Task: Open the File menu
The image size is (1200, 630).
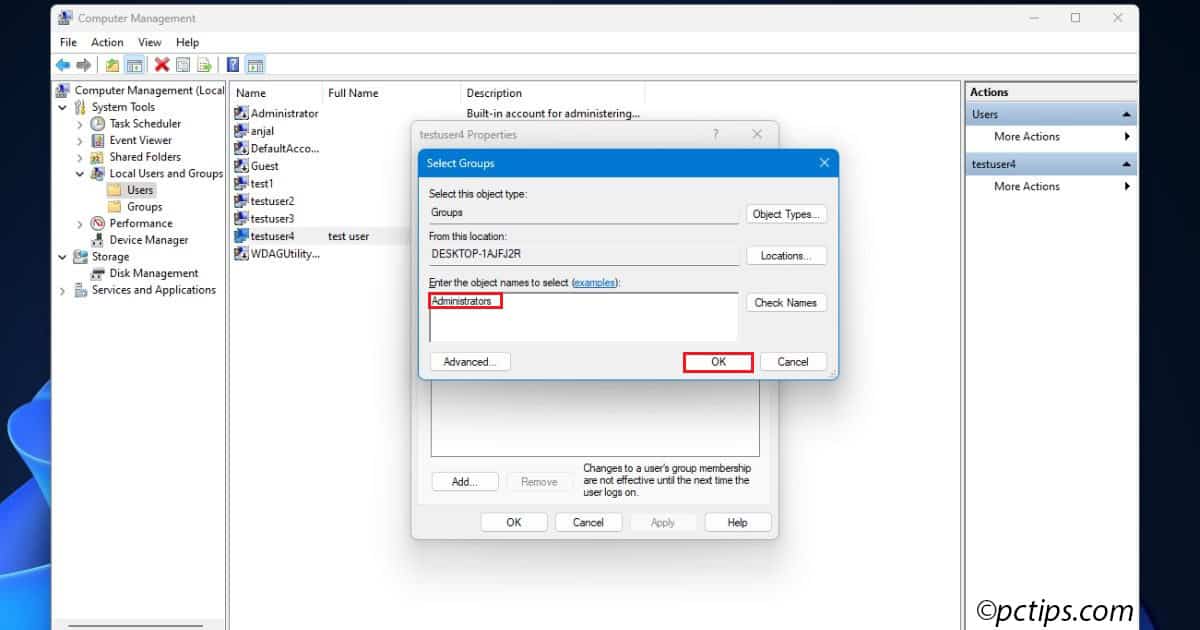Action: pos(68,42)
